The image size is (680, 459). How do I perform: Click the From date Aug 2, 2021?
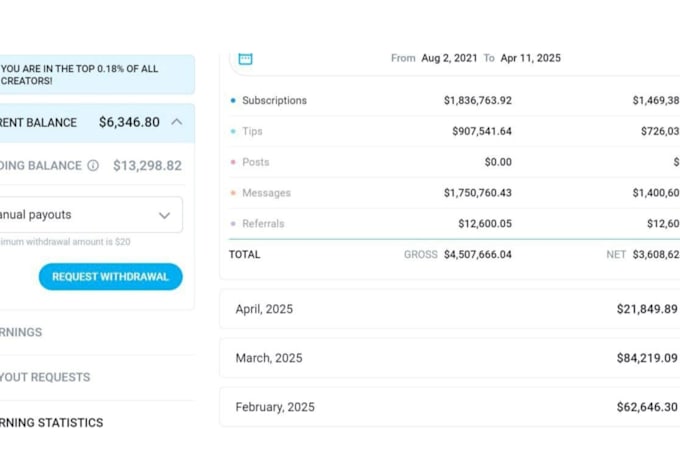449,58
